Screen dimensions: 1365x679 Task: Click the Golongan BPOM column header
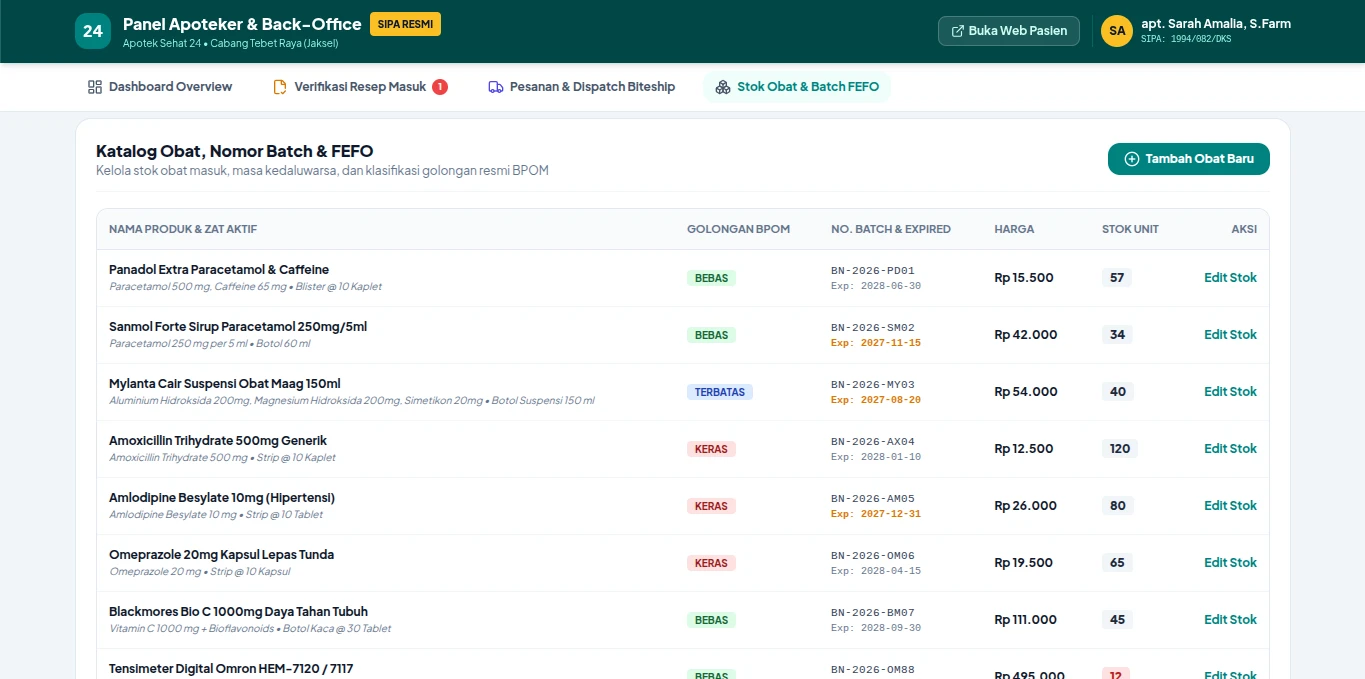(738, 229)
